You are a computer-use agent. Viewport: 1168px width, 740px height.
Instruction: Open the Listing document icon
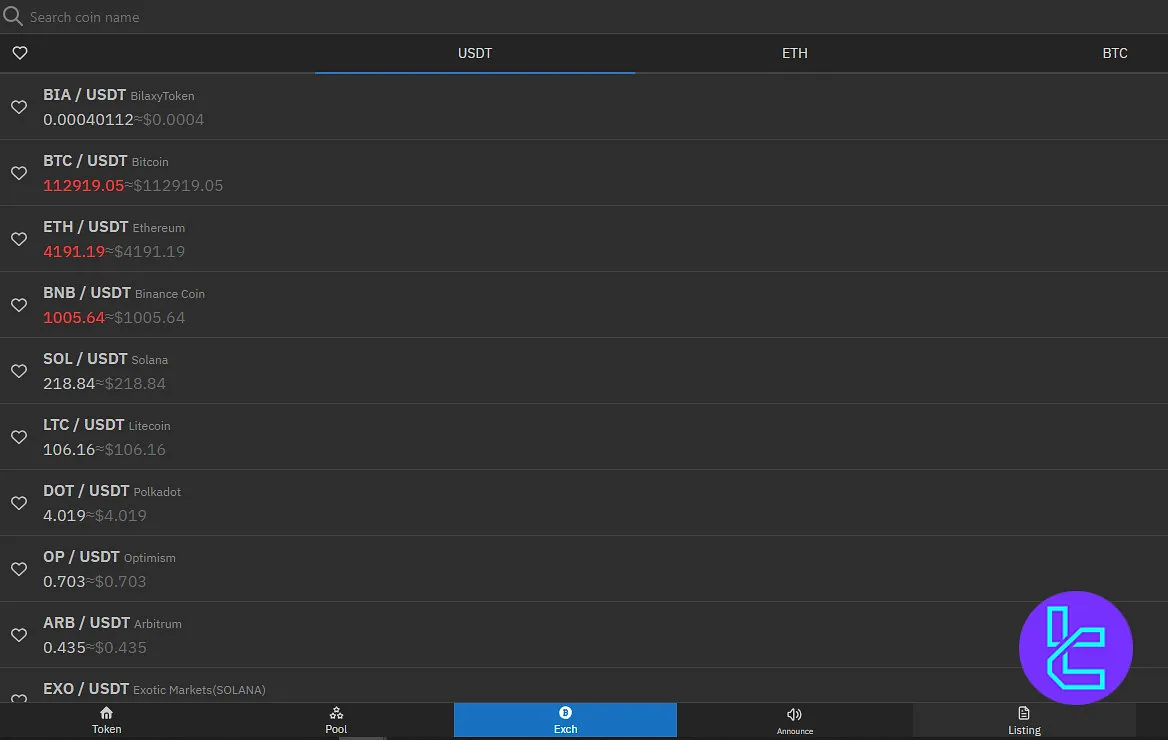click(x=1024, y=713)
